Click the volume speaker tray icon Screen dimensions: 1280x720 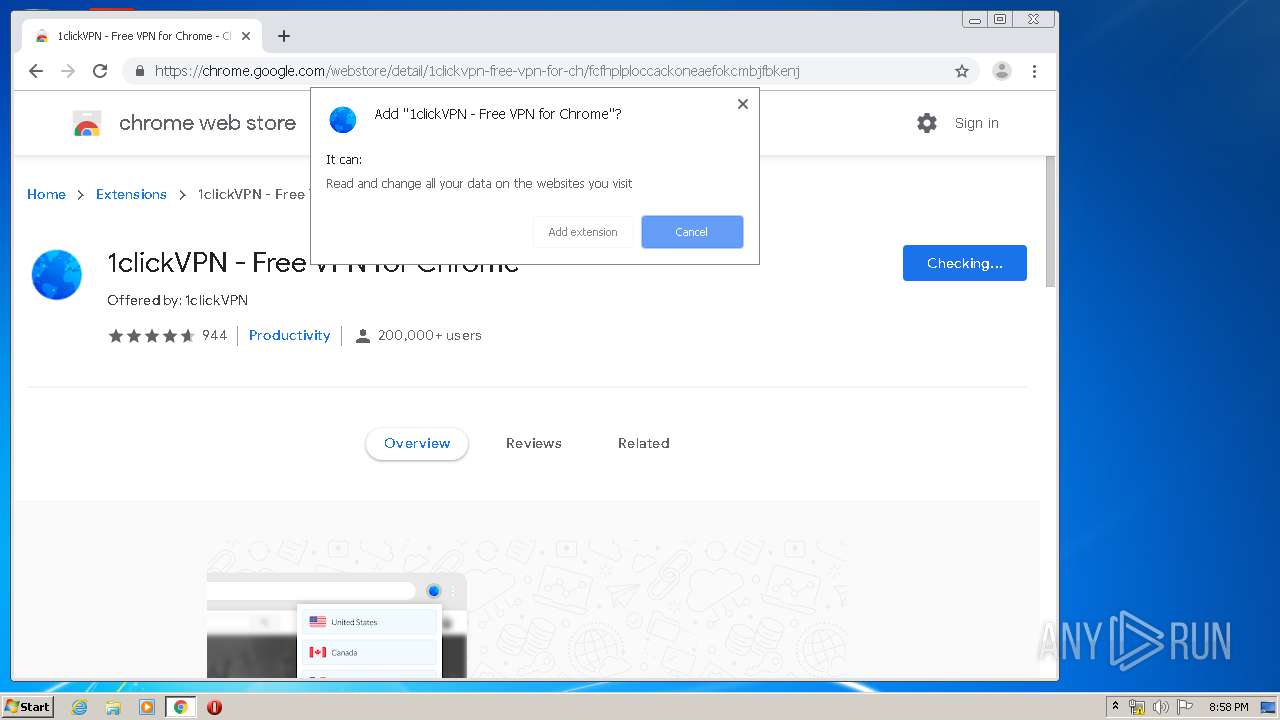tap(1160, 707)
